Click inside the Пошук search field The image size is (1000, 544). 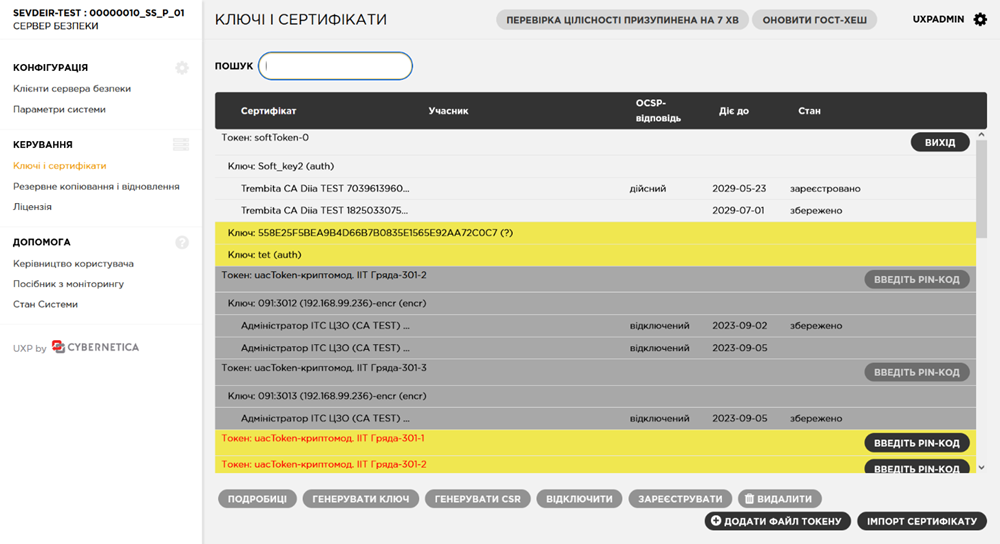(x=335, y=66)
